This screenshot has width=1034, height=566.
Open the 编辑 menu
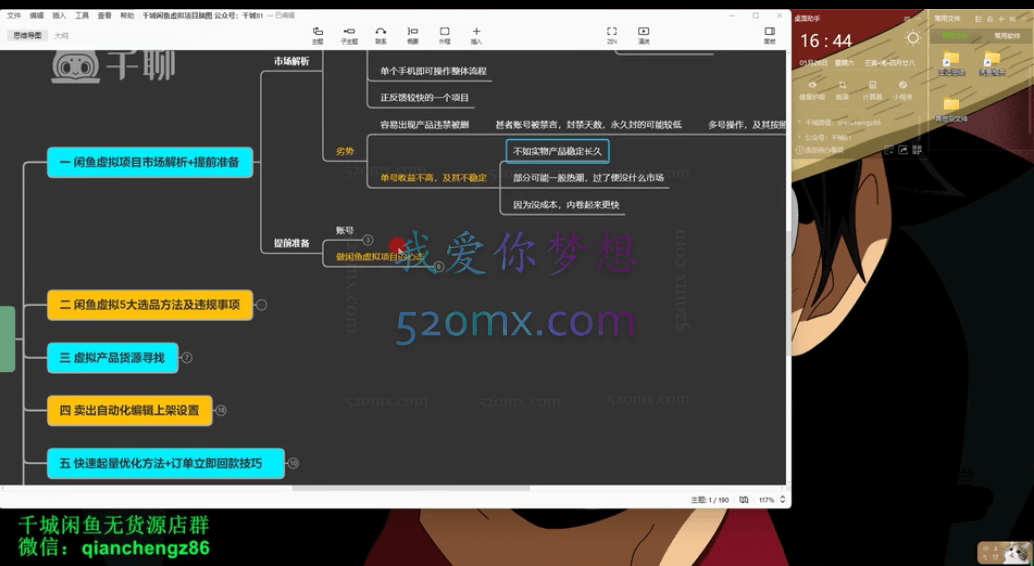point(36,15)
